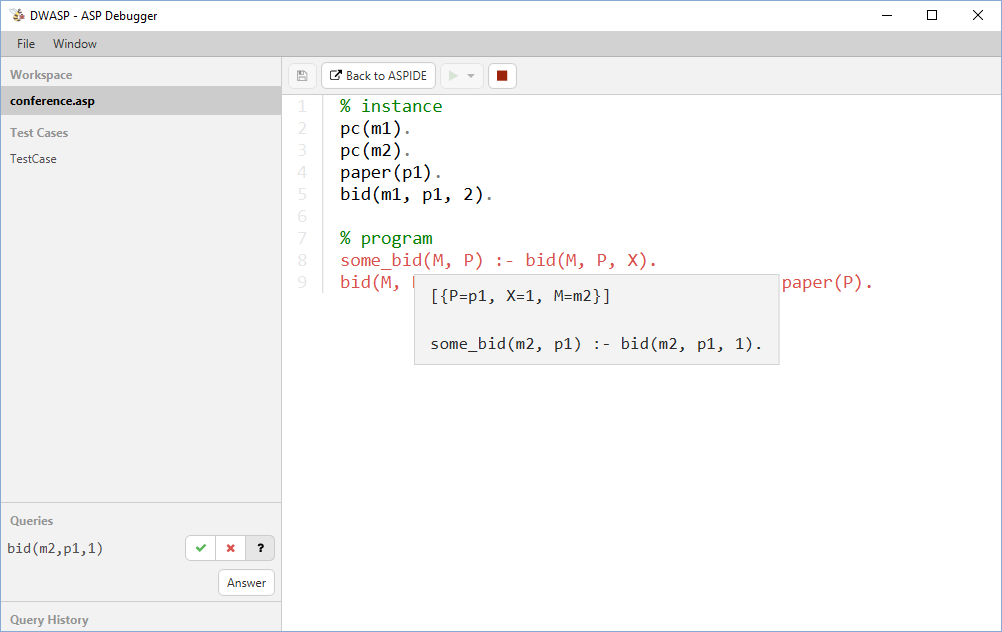Click code line paper(p1).
The height and width of the screenshot is (632, 1002).
click(x=390, y=173)
